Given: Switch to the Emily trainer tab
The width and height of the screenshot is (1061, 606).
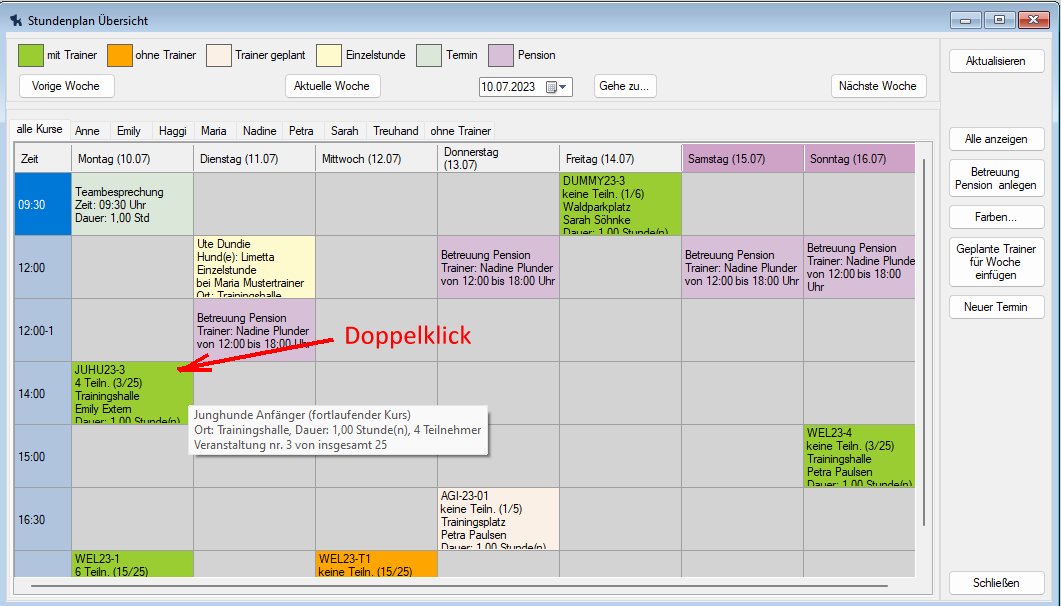Looking at the screenshot, I should point(128,131).
